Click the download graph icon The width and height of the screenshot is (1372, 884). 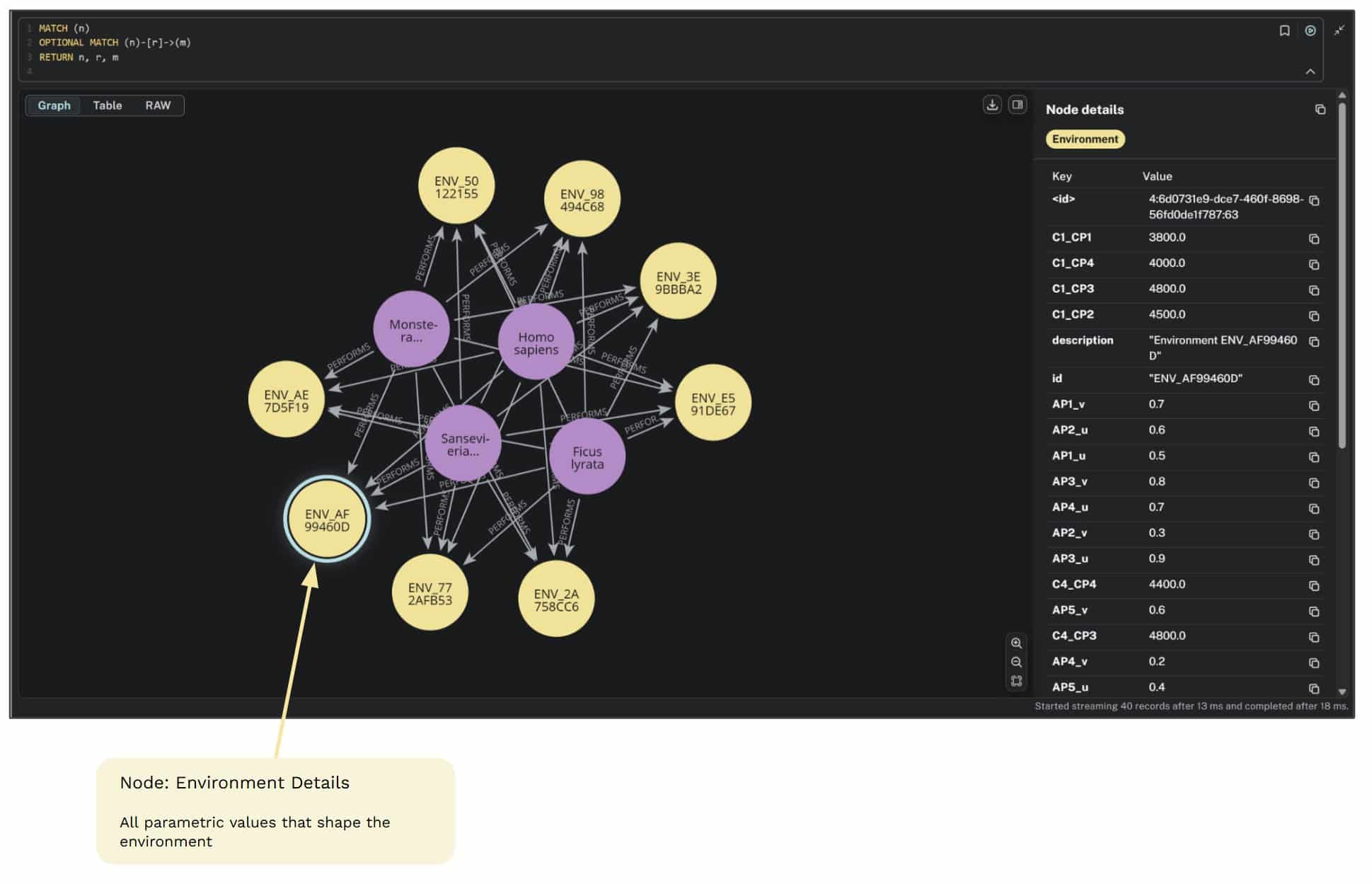click(992, 105)
